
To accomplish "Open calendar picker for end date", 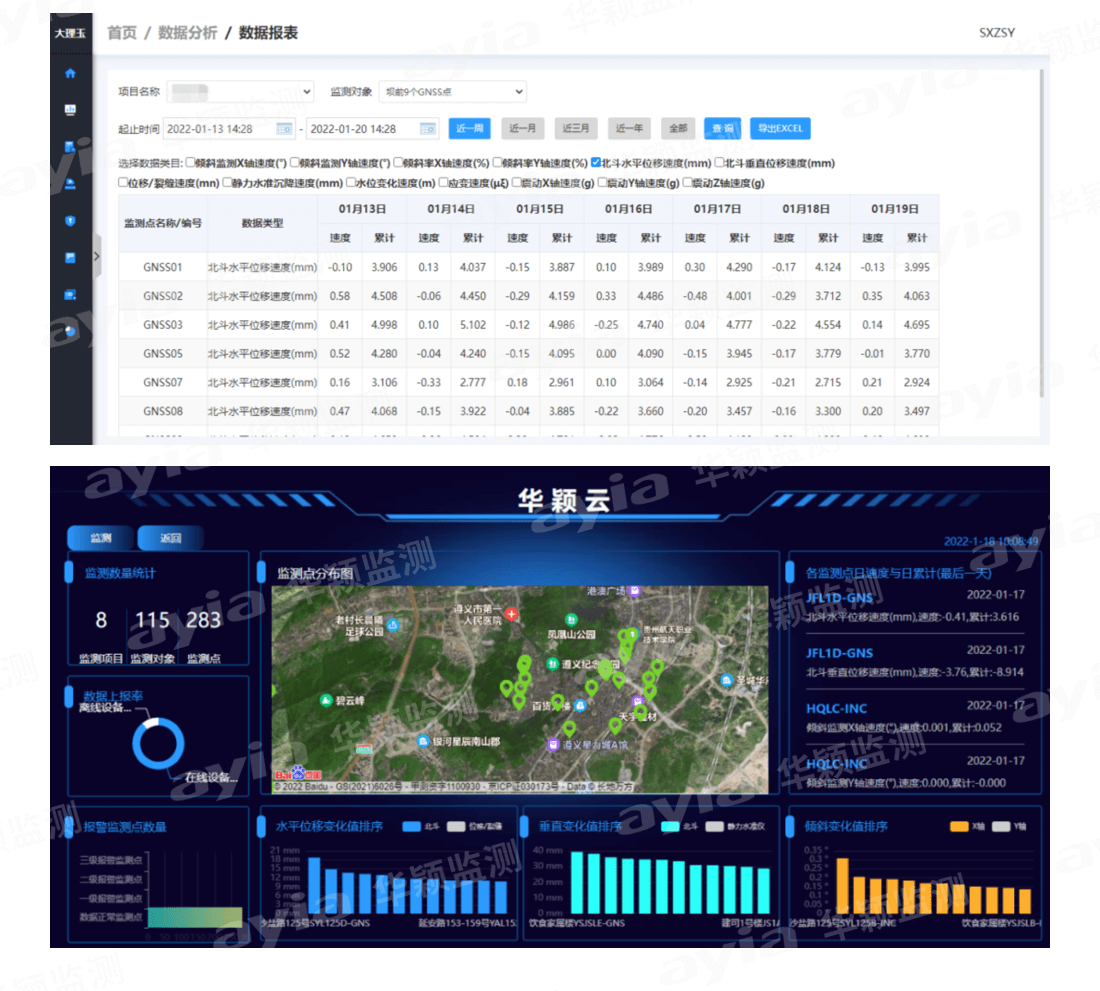I will 427,129.
